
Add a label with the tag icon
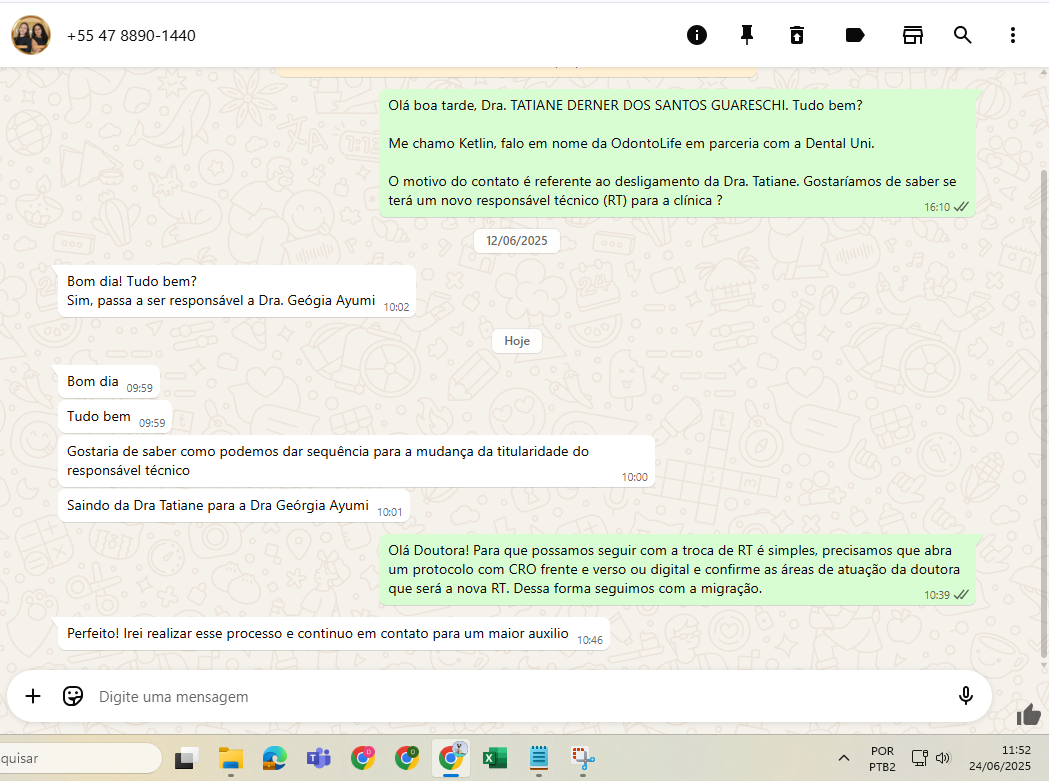point(855,35)
